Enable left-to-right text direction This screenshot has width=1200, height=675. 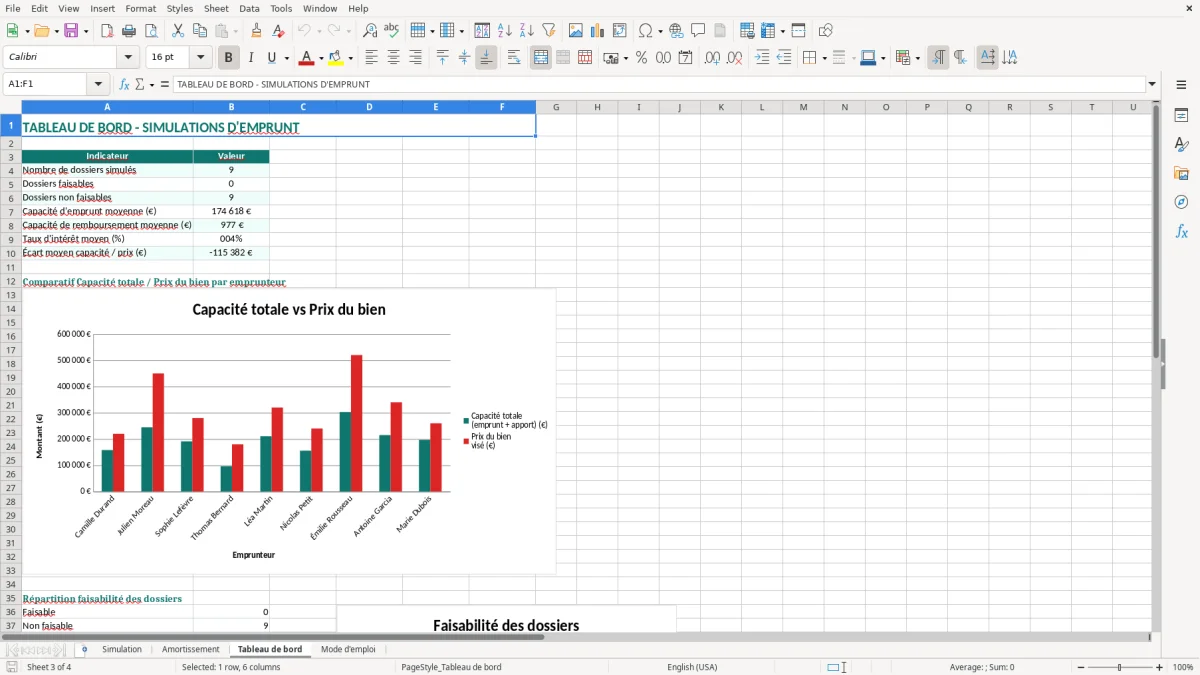coord(938,58)
